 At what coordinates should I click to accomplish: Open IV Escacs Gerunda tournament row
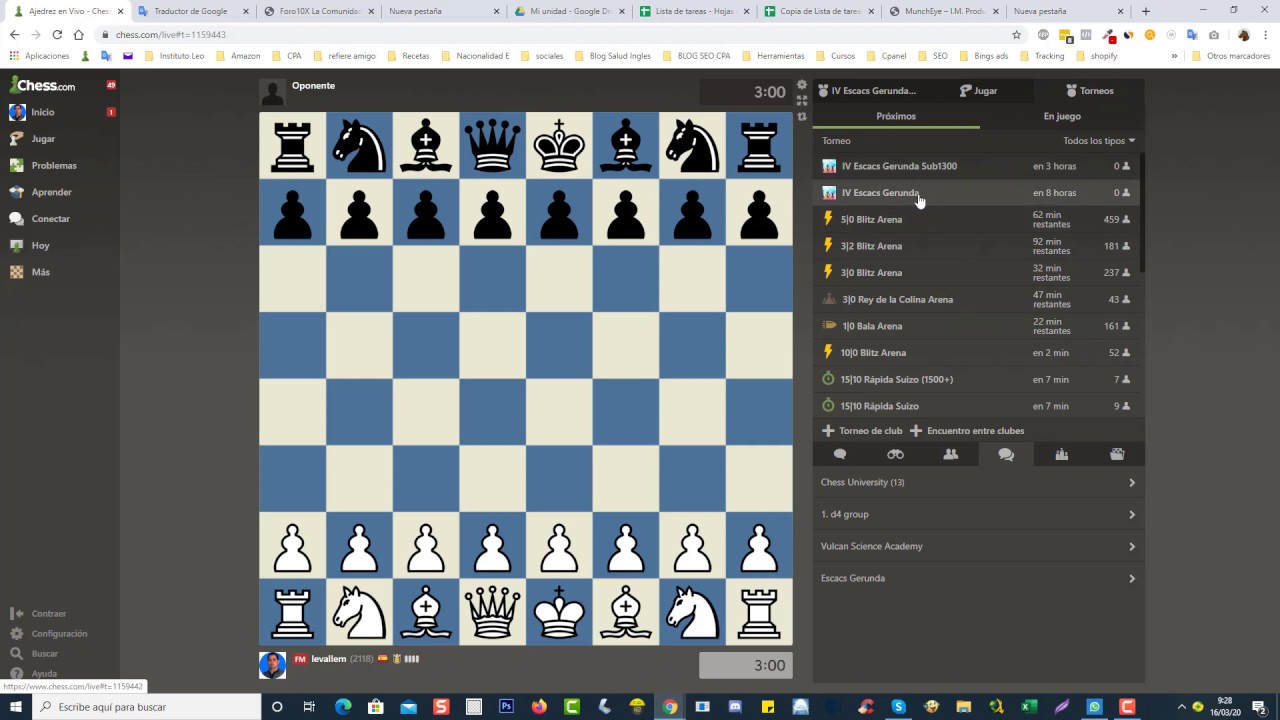976,192
